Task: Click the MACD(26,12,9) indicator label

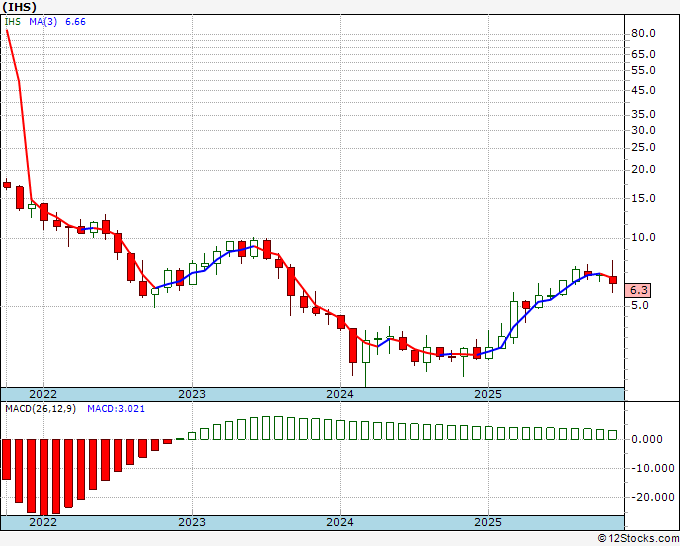Action: point(40,409)
